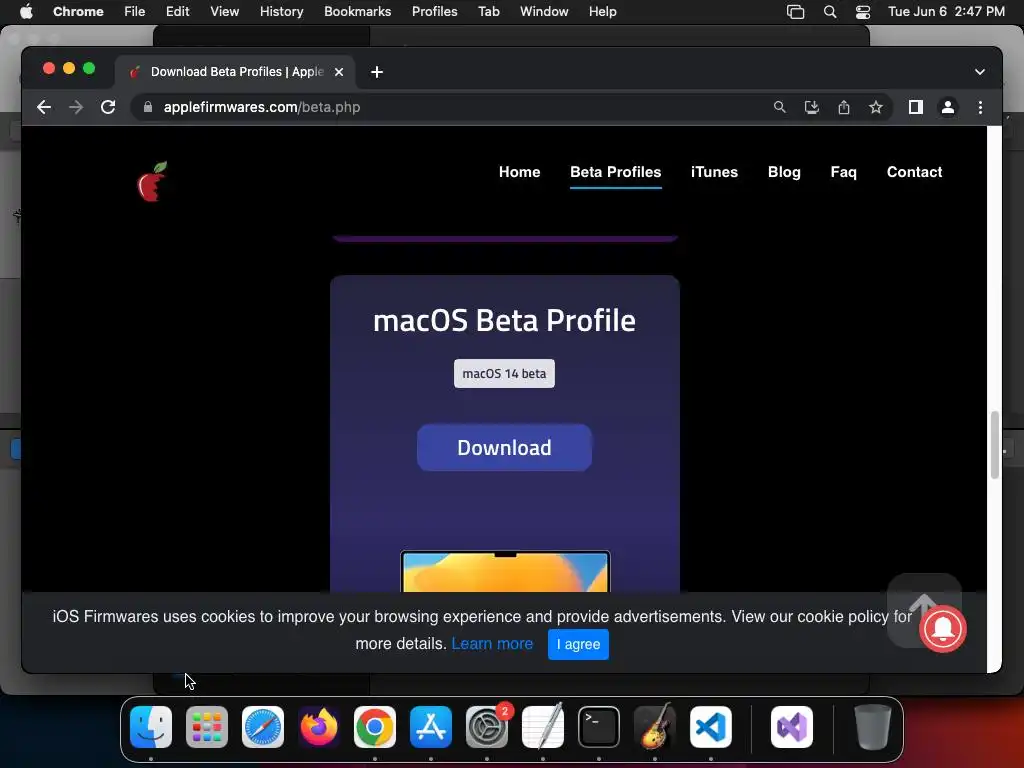
Task: Toggle Chrome side panel
Action: (916, 107)
